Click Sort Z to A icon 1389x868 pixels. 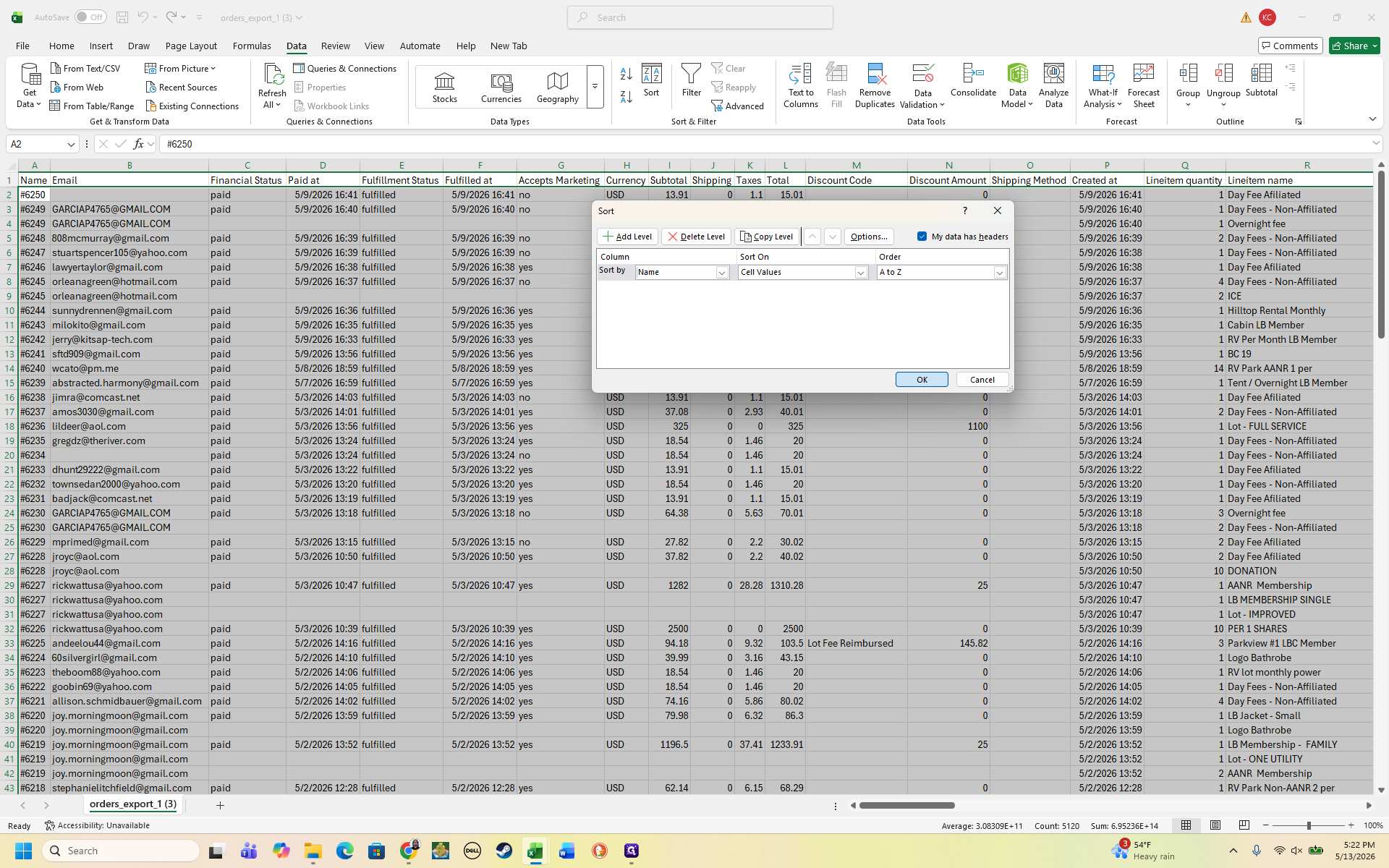626,96
